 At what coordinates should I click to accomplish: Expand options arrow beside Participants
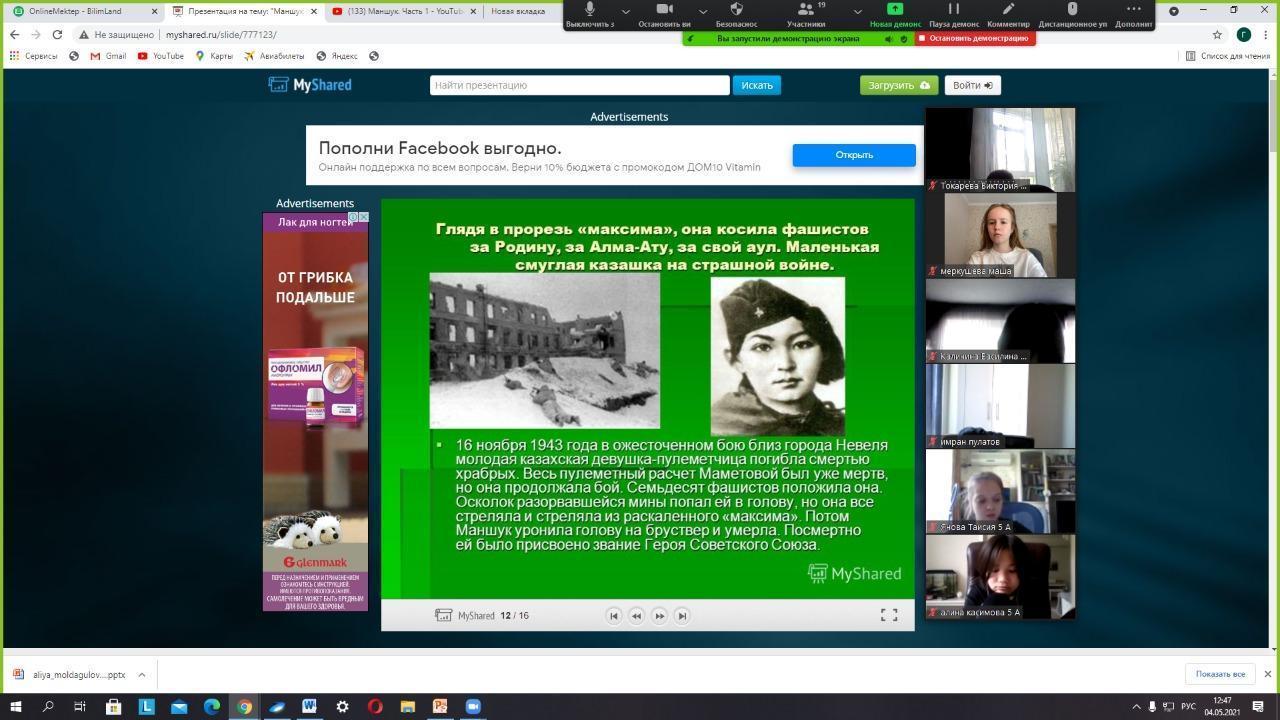857,12
